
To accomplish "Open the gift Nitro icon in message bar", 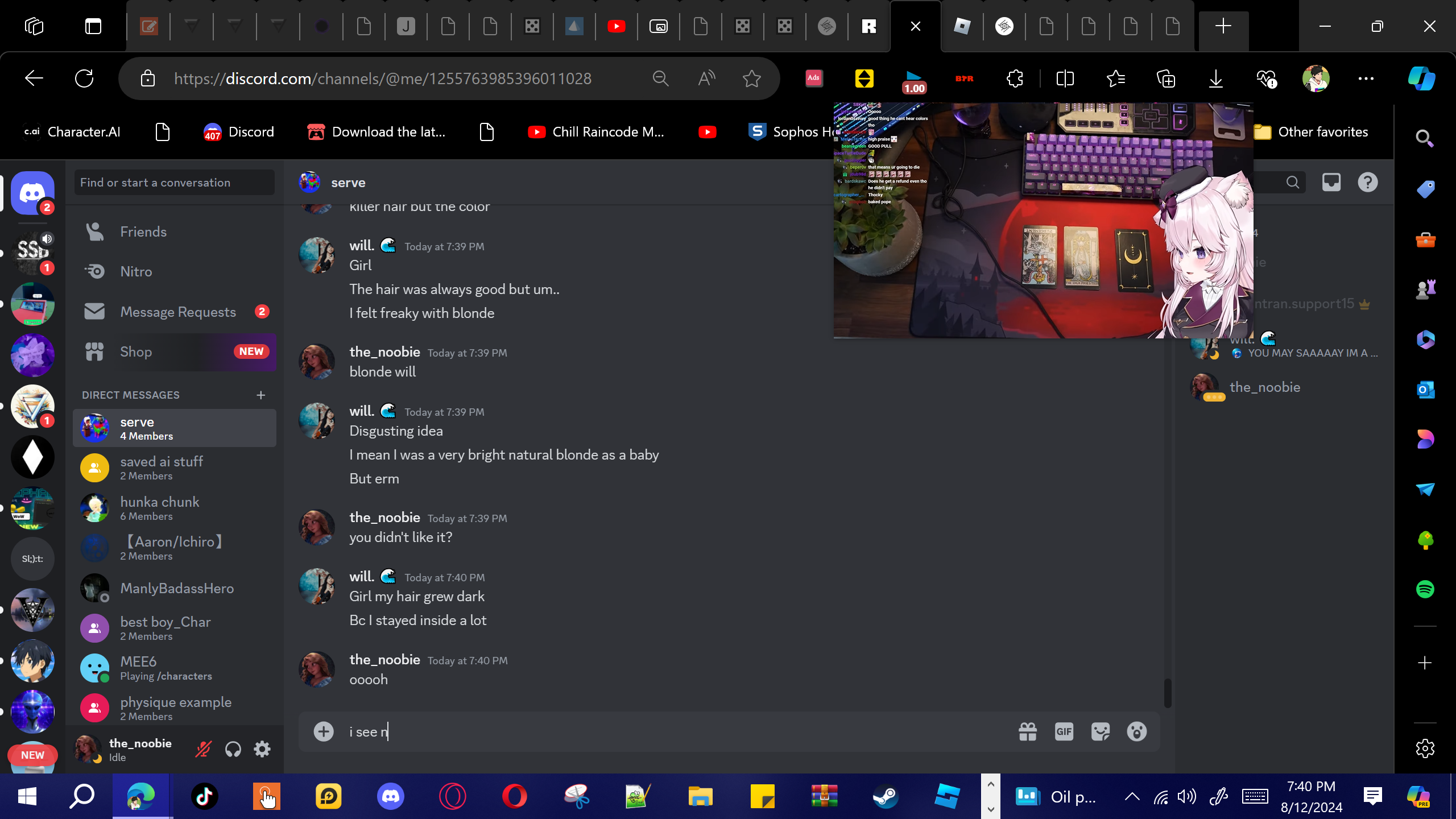I will point(1027,731).
